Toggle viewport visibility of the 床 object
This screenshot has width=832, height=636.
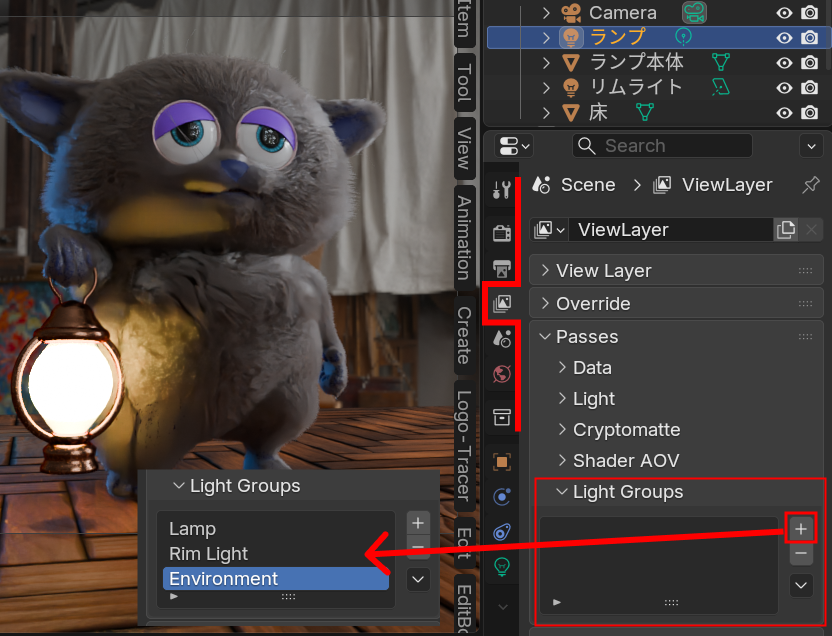pyautogui.click(x=785, y=113)
